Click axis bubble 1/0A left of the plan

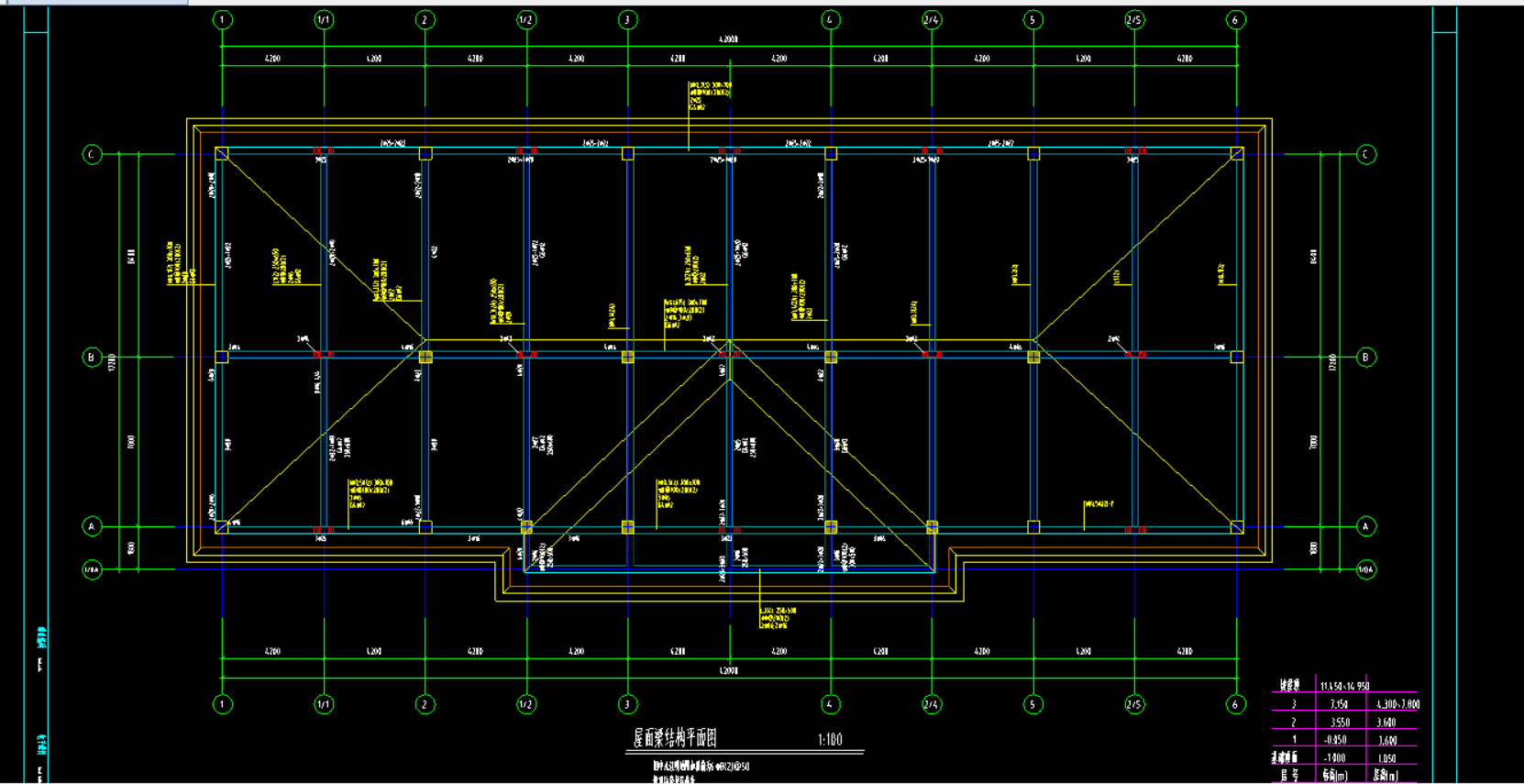point(92,569)
